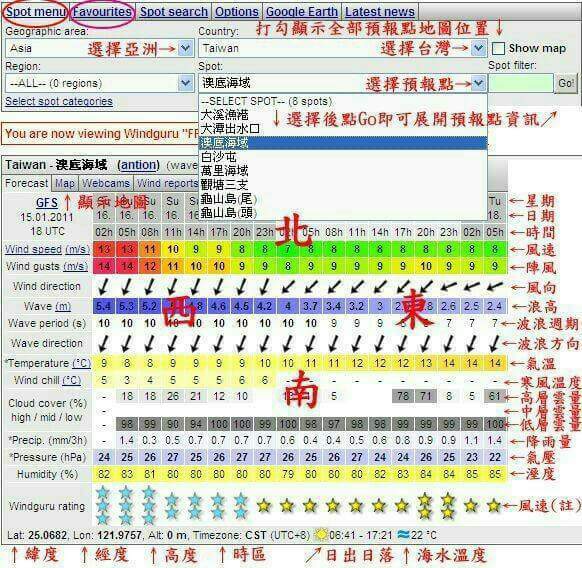Screen dimensions: 582x568
Task: Click the longitude value 121.9757
Action: click(120, 535)
